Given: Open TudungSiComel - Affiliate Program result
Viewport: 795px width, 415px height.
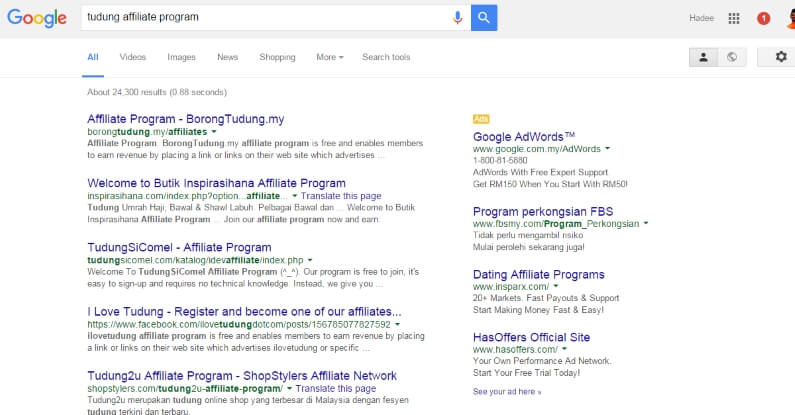Looking at the screenshot, I should coord(179,247).
